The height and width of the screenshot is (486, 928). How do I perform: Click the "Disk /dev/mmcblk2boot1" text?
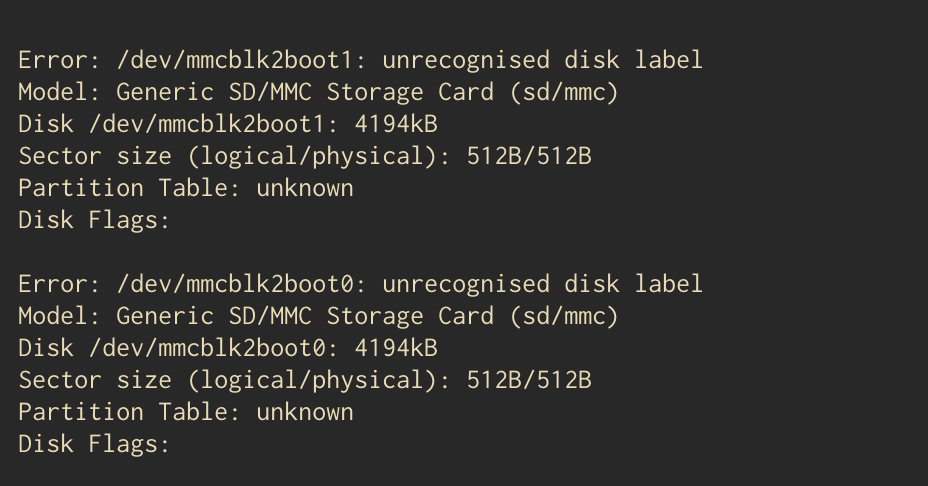click(171, 124)
